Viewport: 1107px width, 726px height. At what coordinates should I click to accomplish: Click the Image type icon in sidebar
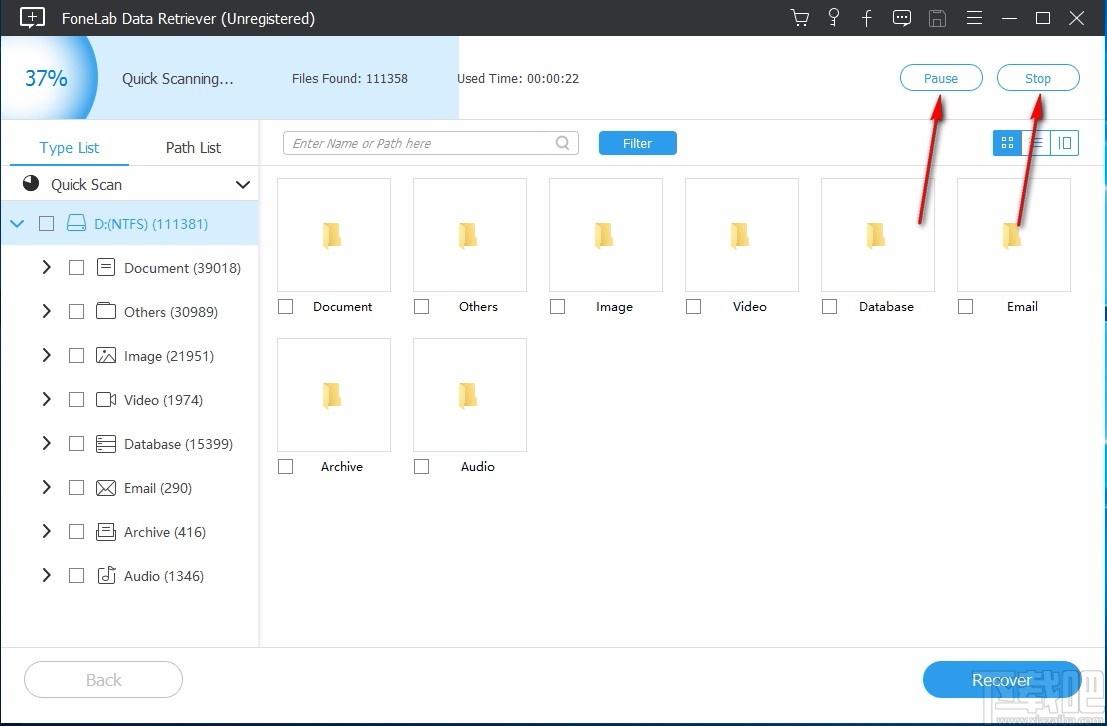[106, 355]
